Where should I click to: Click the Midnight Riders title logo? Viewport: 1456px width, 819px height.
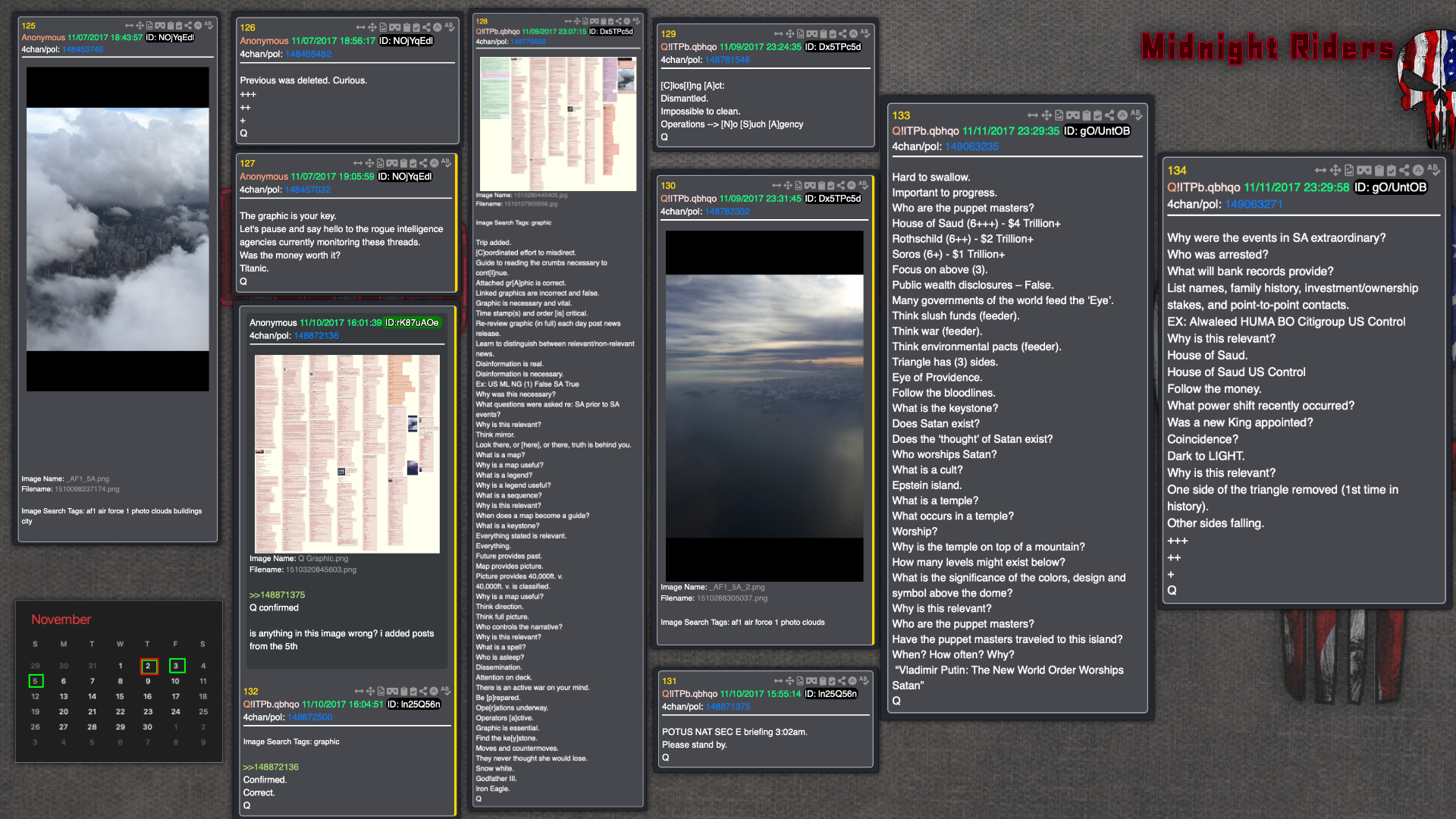point(1266,48)
